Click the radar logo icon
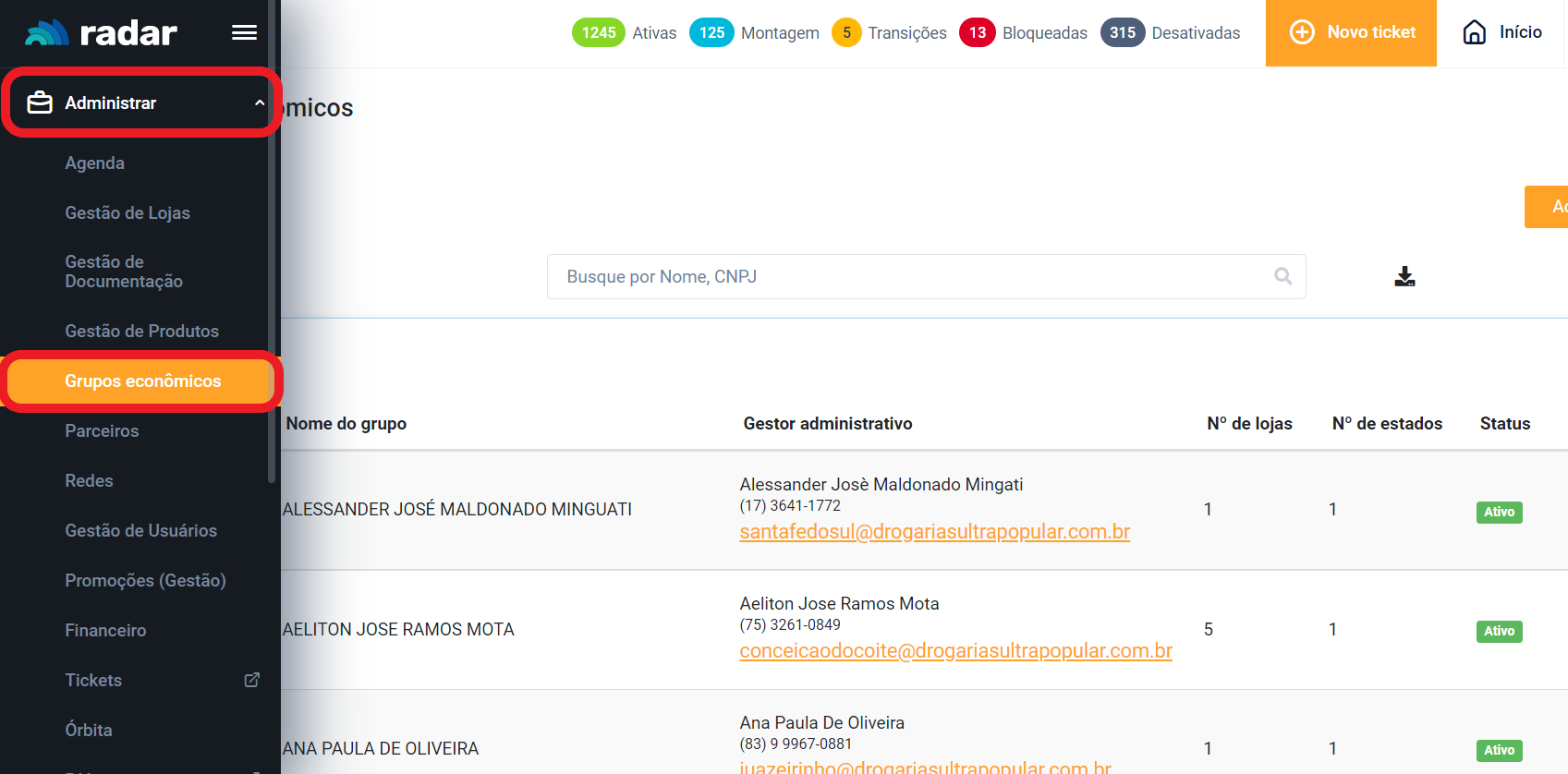Viewport: 1568px width, 774px height. point(46,33)
